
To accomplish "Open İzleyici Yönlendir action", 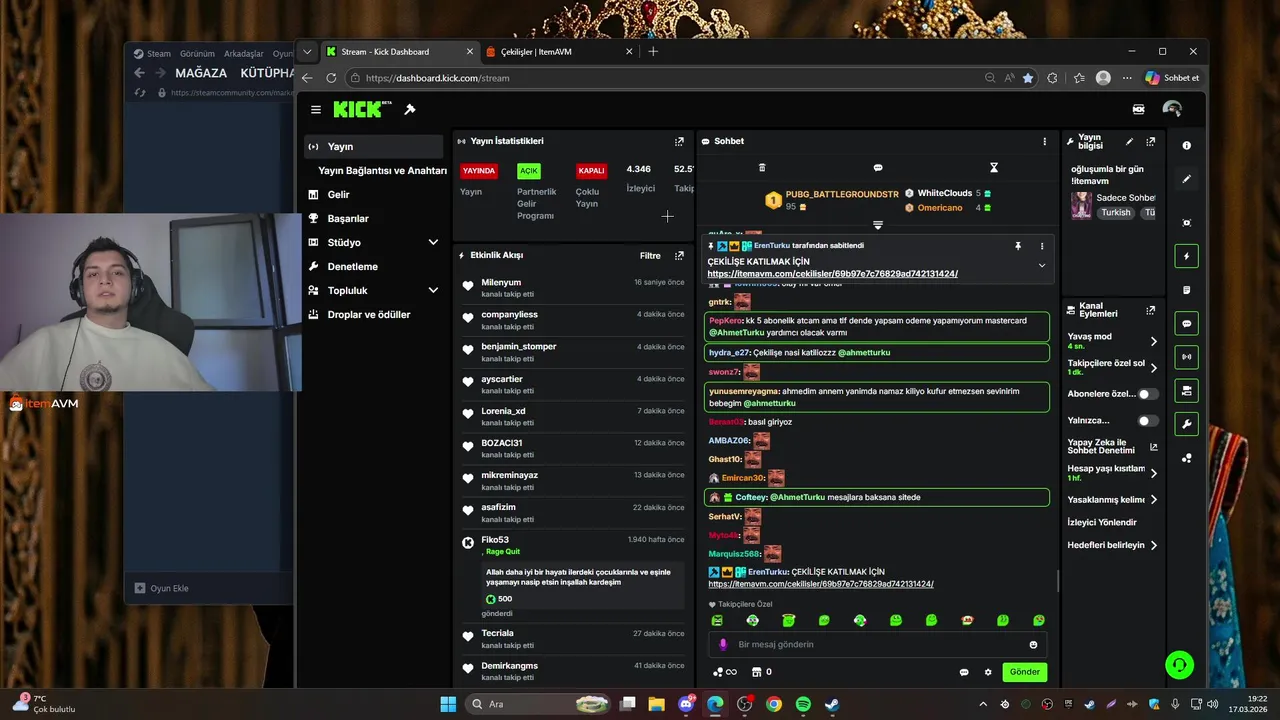I will click(x=1102, y=522).
